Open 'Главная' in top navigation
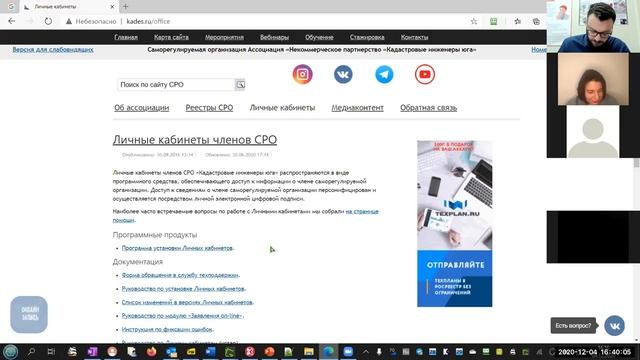This screenshot has height=360, width=640. coord(126,37)
